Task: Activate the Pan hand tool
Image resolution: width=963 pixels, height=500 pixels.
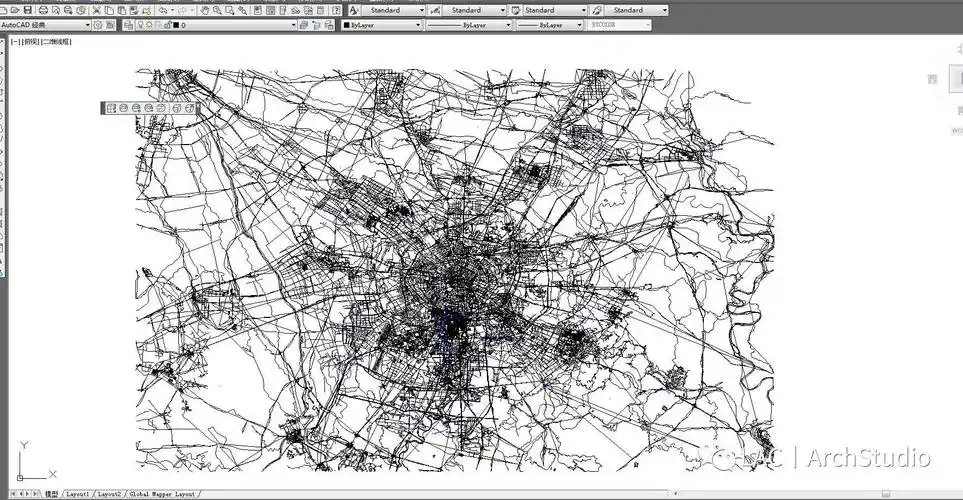Action: 204,10
